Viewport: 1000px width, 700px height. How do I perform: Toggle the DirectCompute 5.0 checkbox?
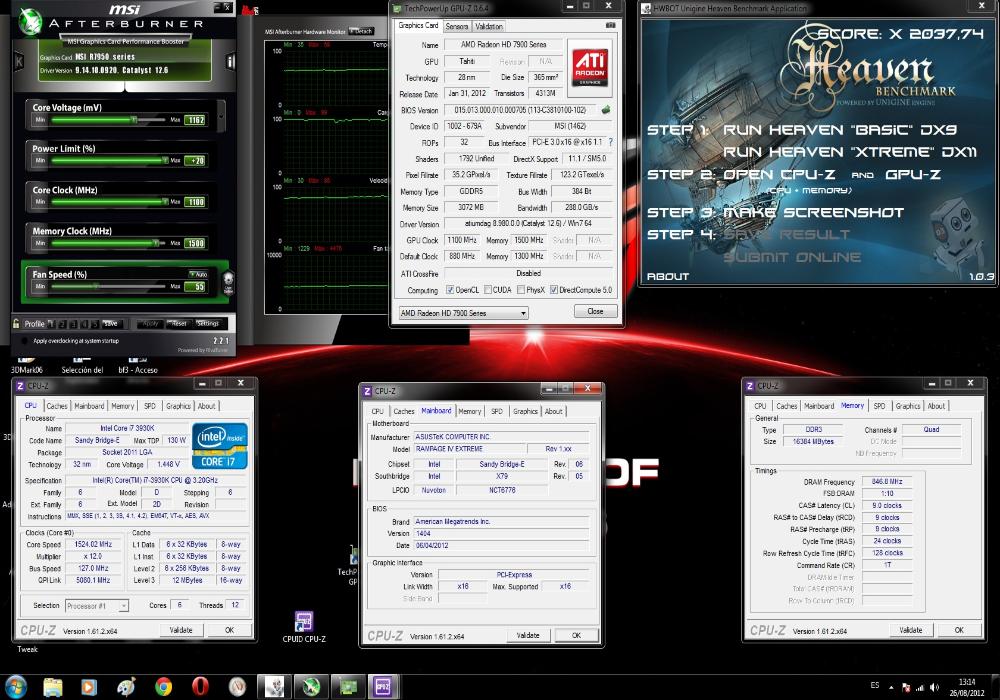(x=554, y=290)
